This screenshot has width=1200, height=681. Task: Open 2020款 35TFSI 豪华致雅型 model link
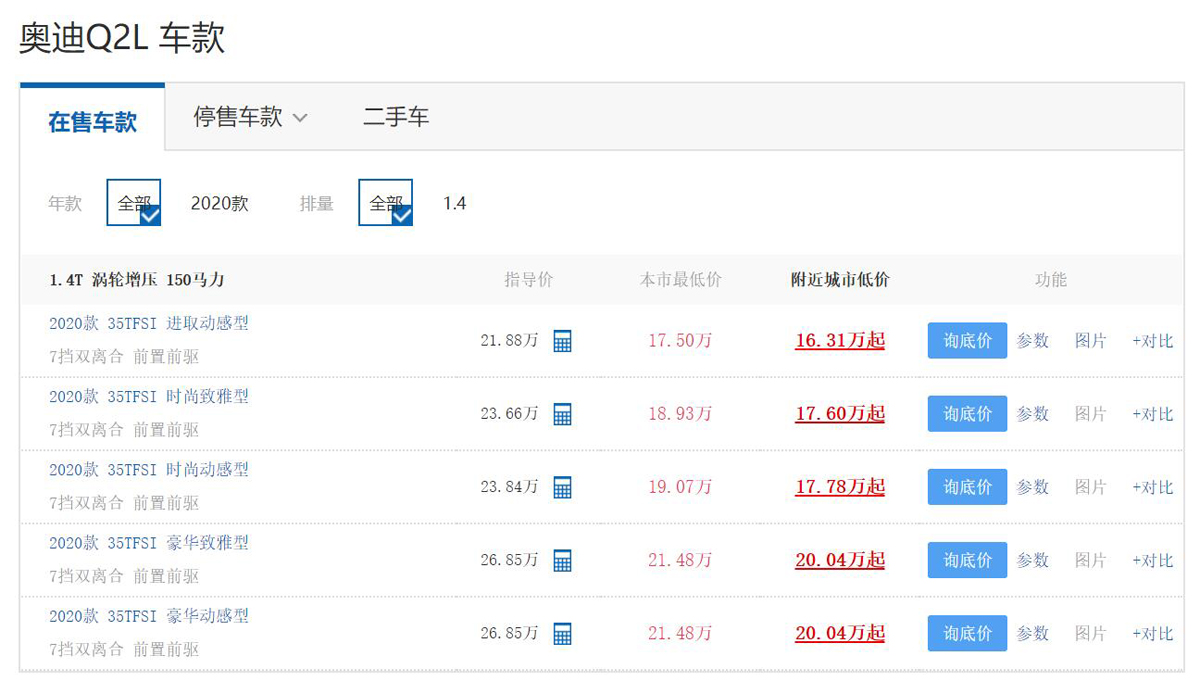point(149,542)
